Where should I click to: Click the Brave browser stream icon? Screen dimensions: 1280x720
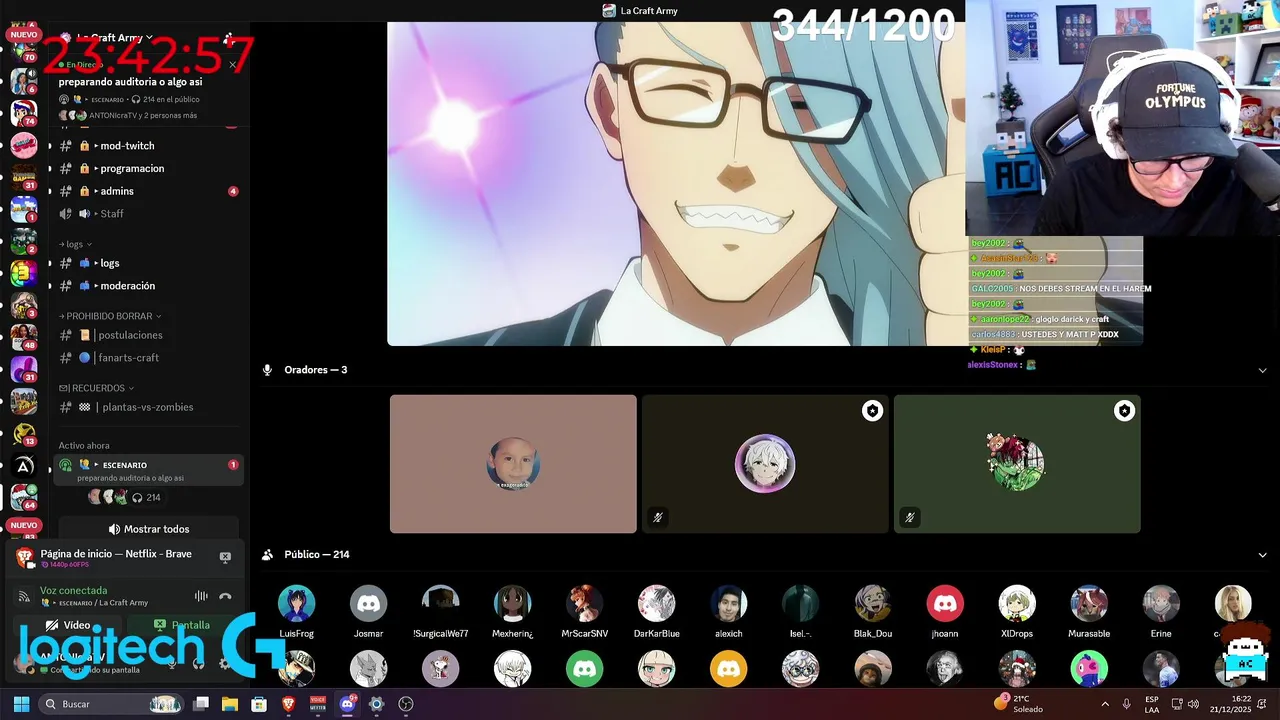pyautogui.click(x=25, y=557)
